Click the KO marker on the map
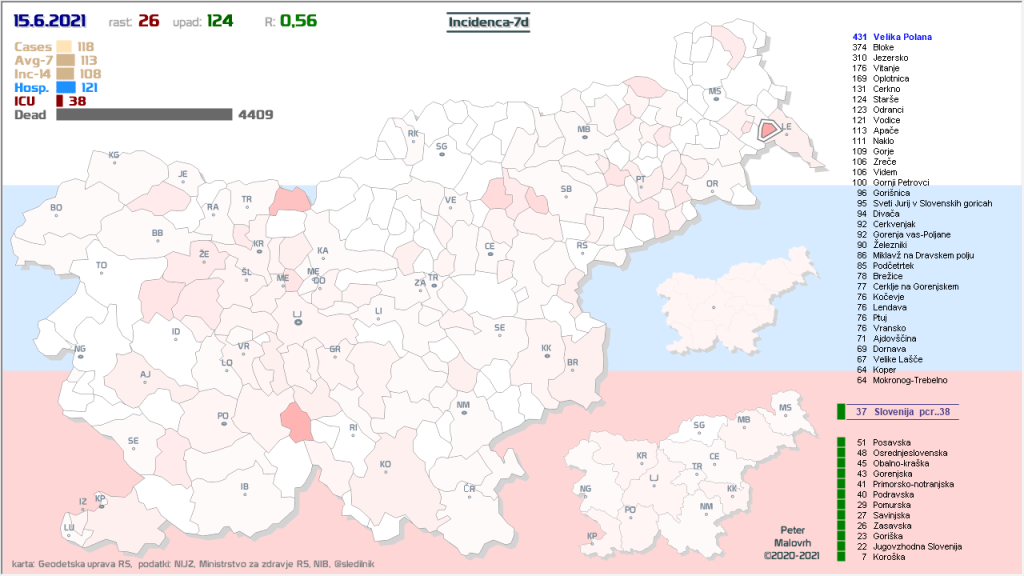1024x576 pixels. point(385,467)
